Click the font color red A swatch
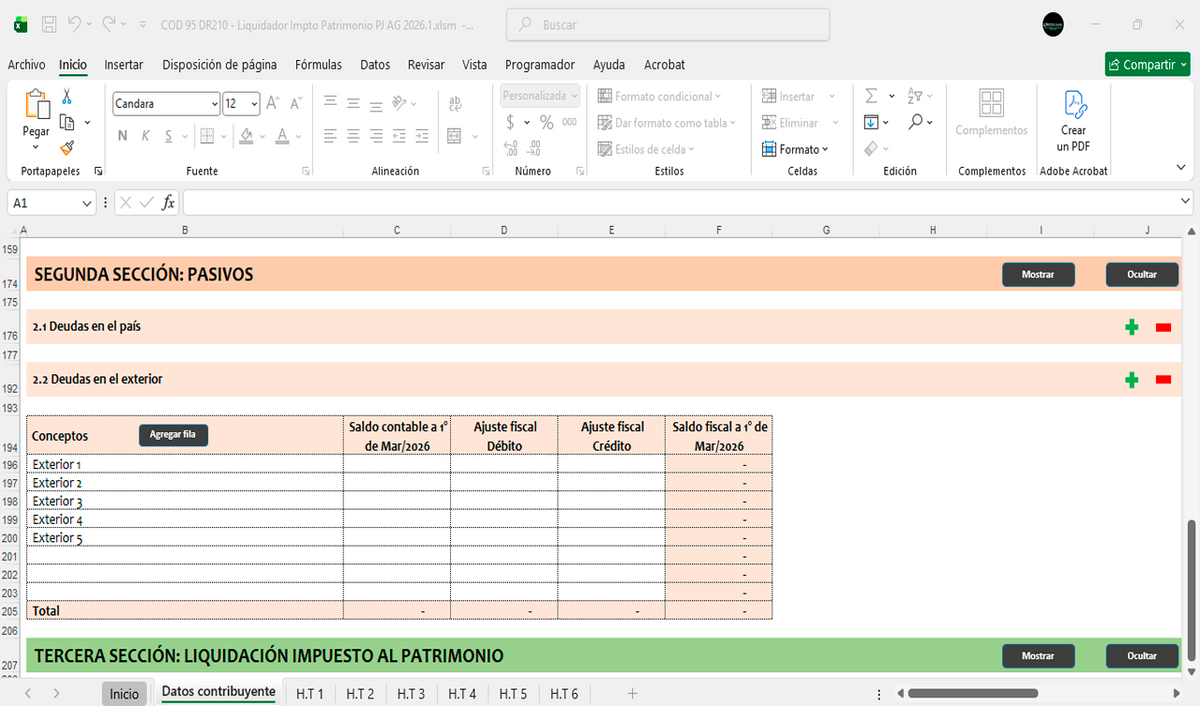Image resolution: width=1200 pixels, height=706 pixels. 282,136
